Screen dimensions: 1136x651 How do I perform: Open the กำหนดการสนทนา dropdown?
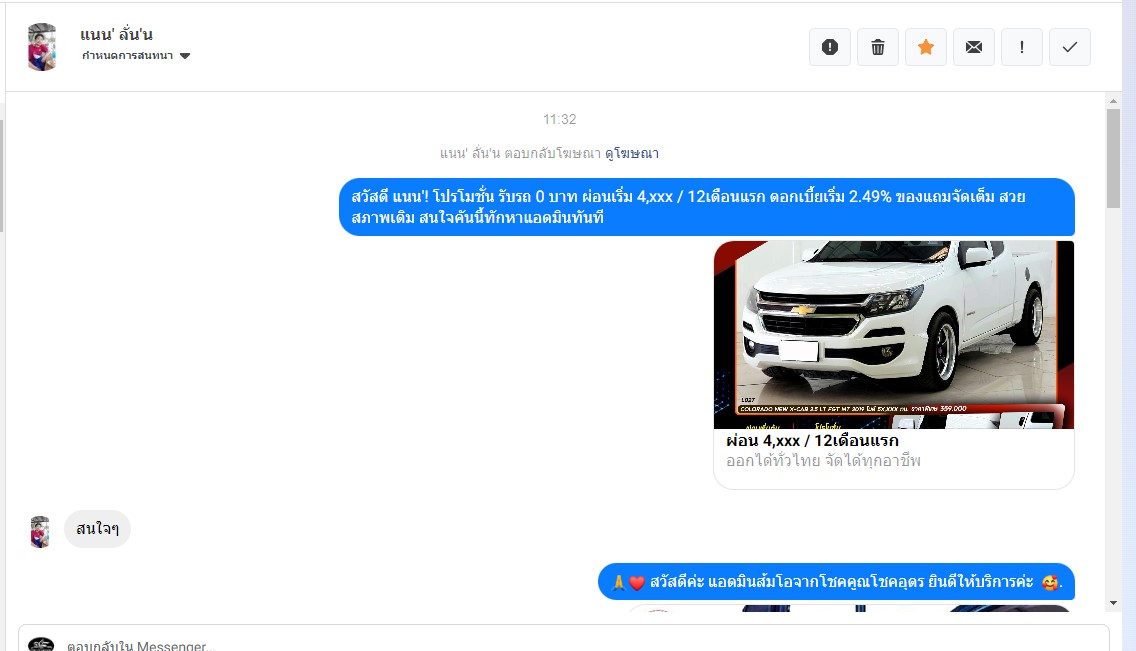pos(135,56)
